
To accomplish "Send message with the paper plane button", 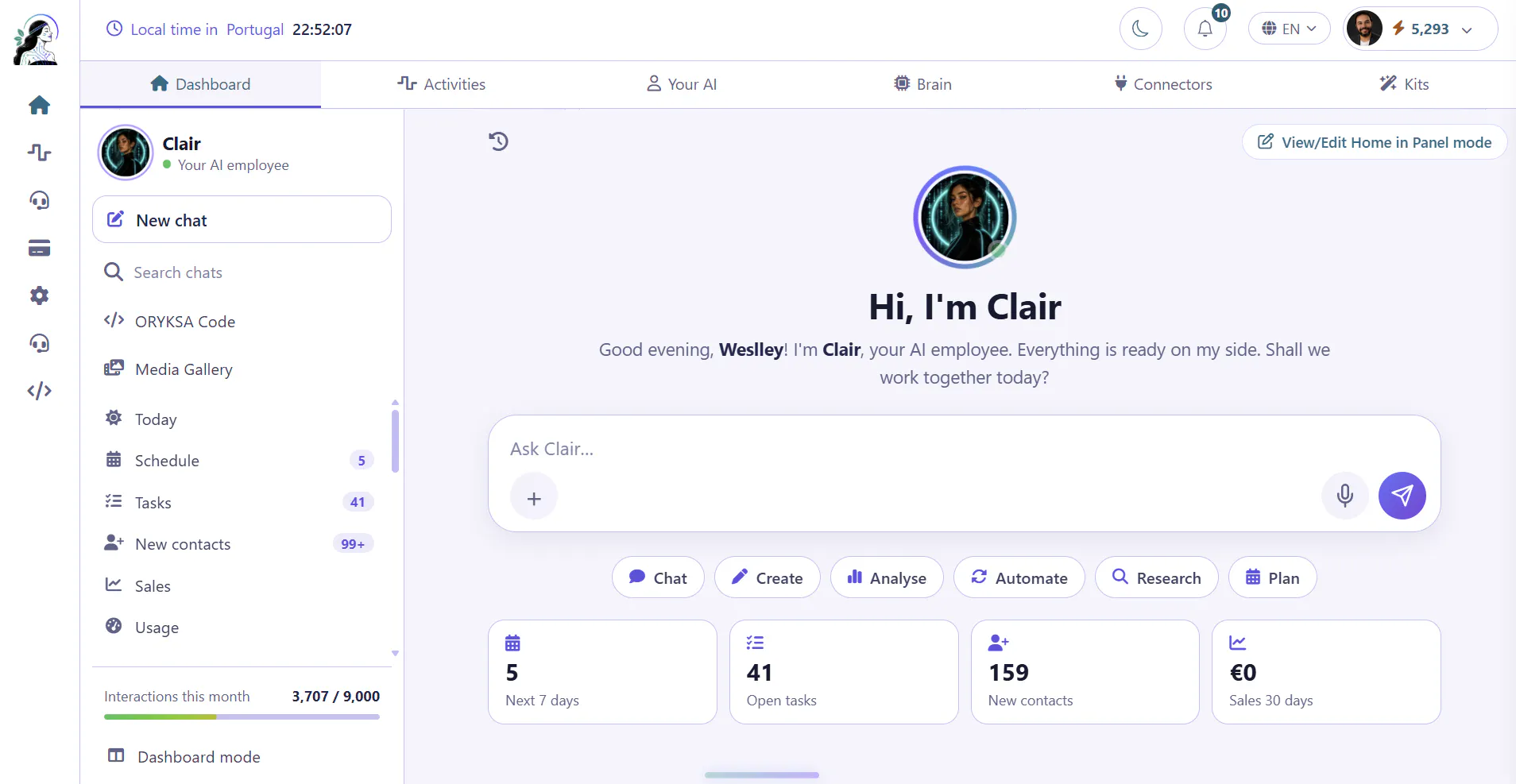I will [1402, 496].
